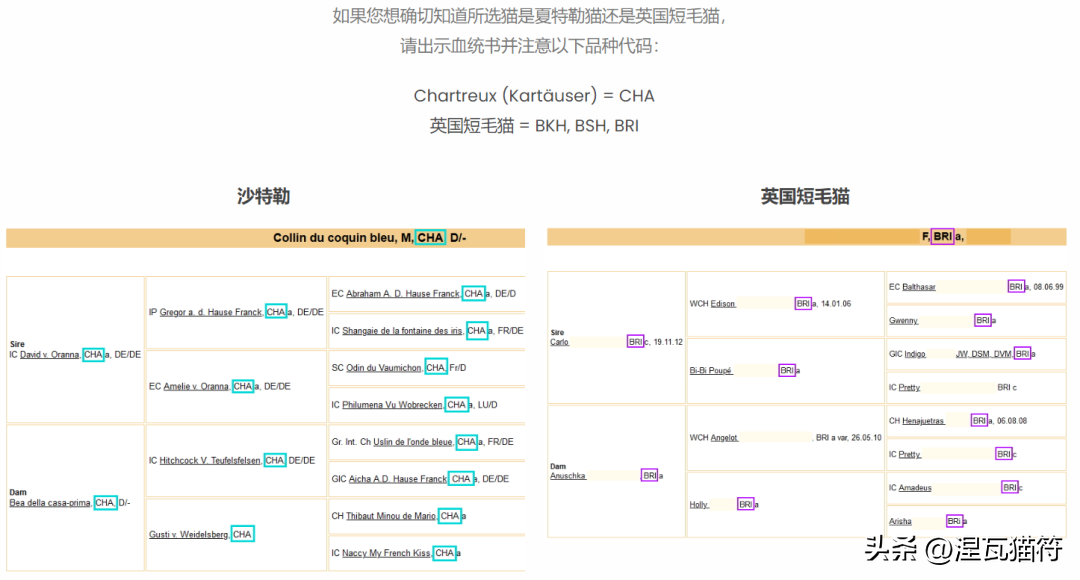This screenshot has width=1080, height=580.
Task: Click the highlighted CHA code beside Collin du coquin bleu
Action: [x=431, y=238]
